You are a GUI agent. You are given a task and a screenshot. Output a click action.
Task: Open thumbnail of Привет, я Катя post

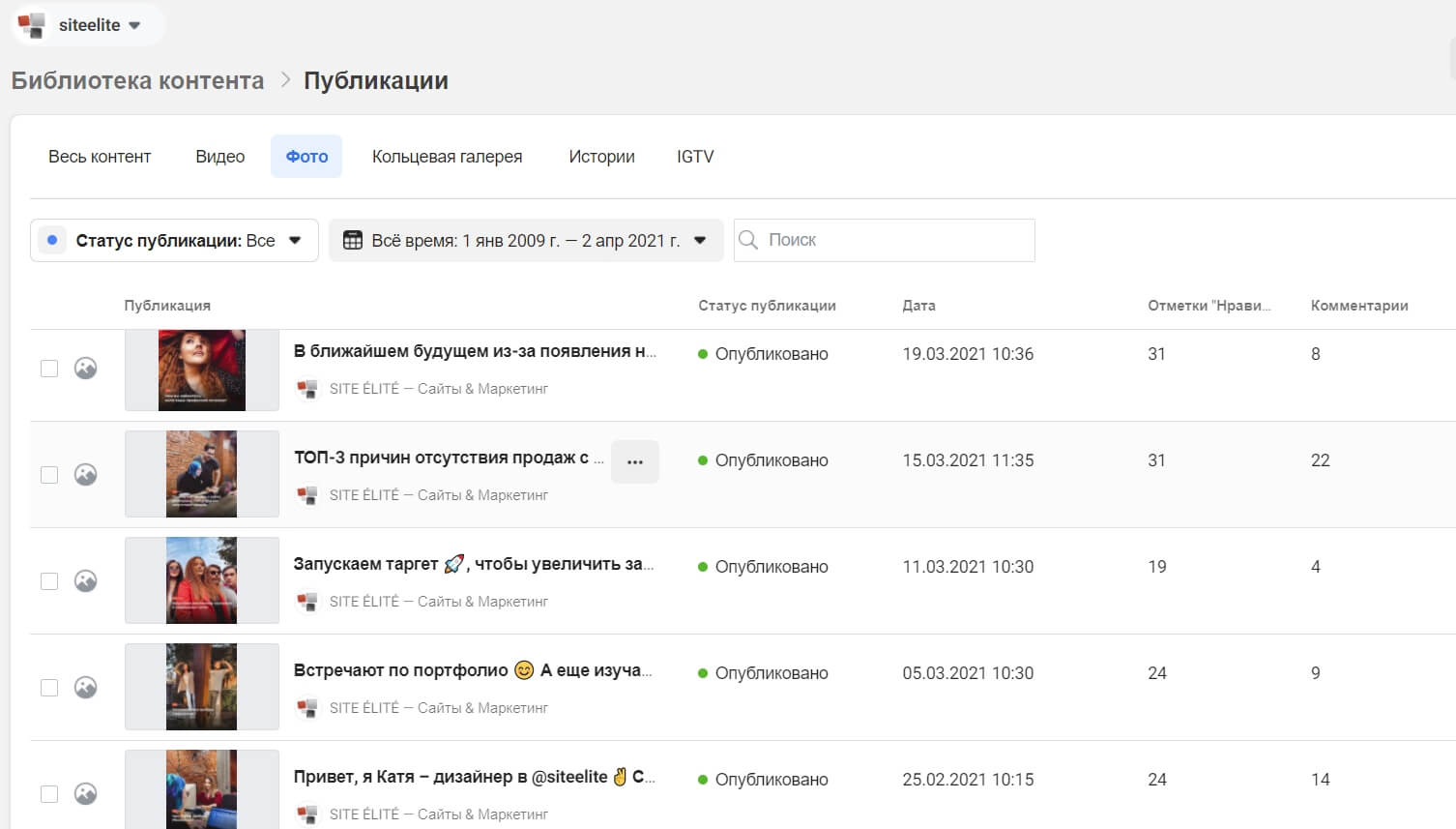pyautogui.click(x=202, y=789)
